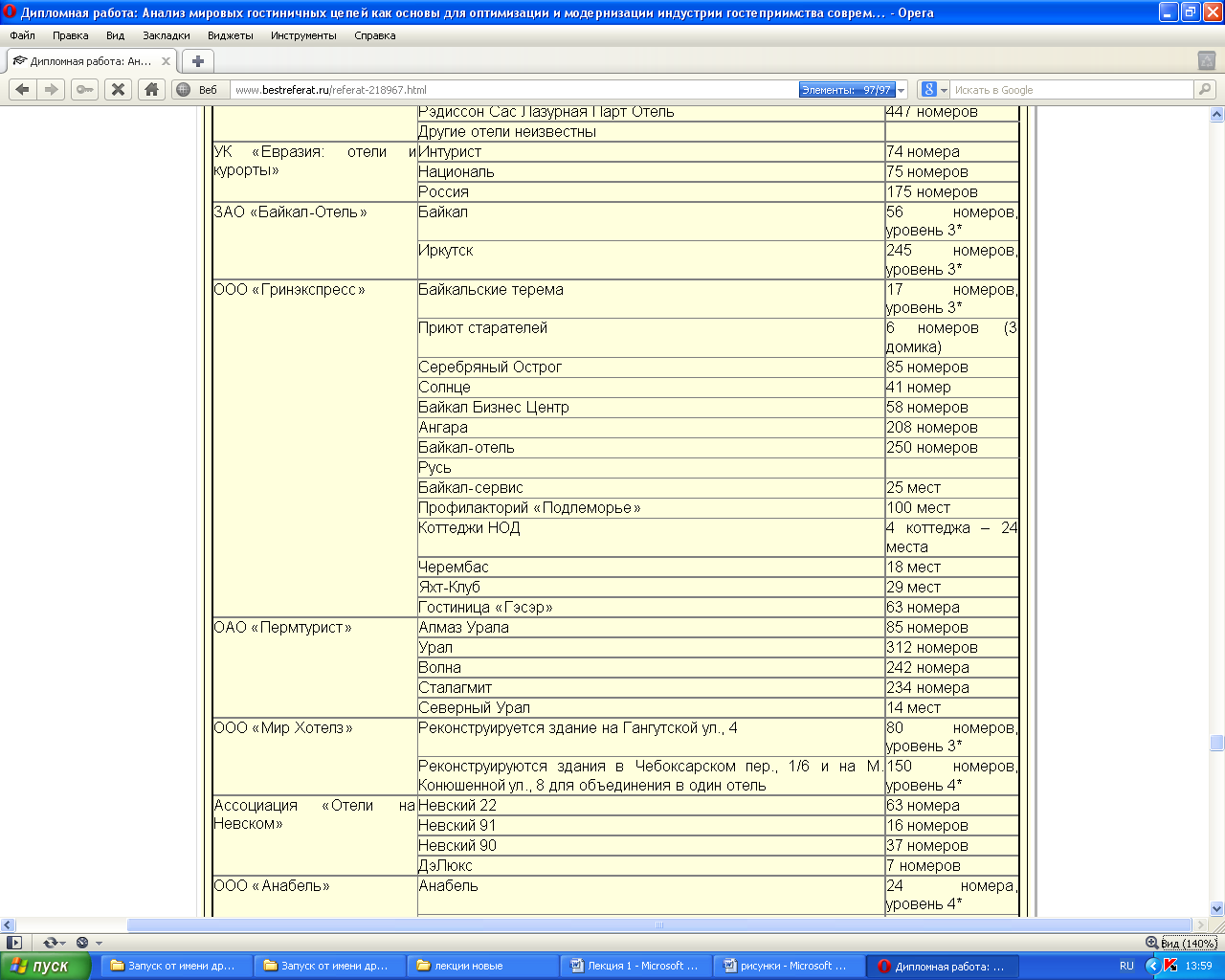
Task: Switch to Лекция 1 - Microsoft Word window
Action: (635, 966)
